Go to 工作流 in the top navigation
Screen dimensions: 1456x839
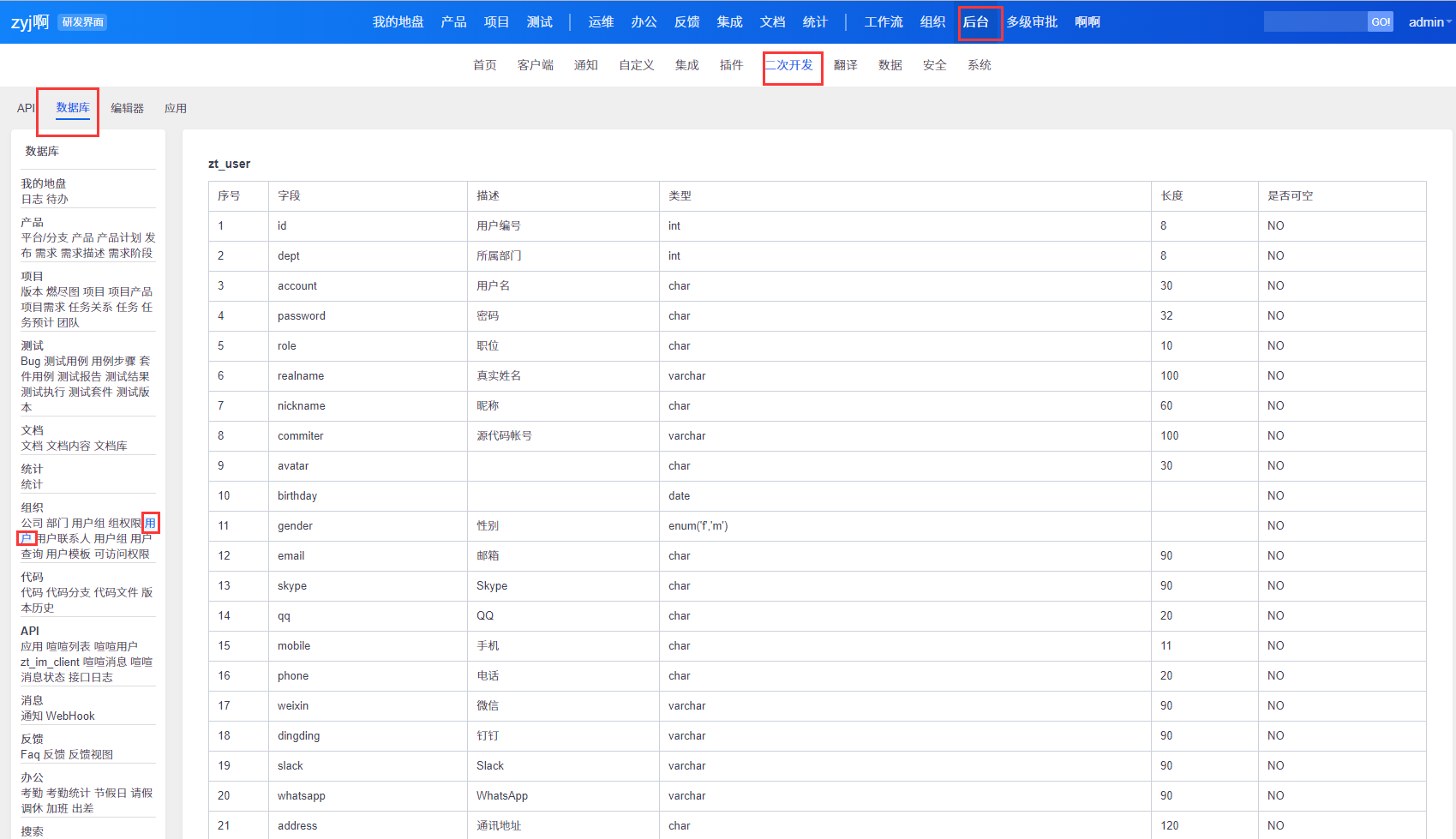(883, 22)
